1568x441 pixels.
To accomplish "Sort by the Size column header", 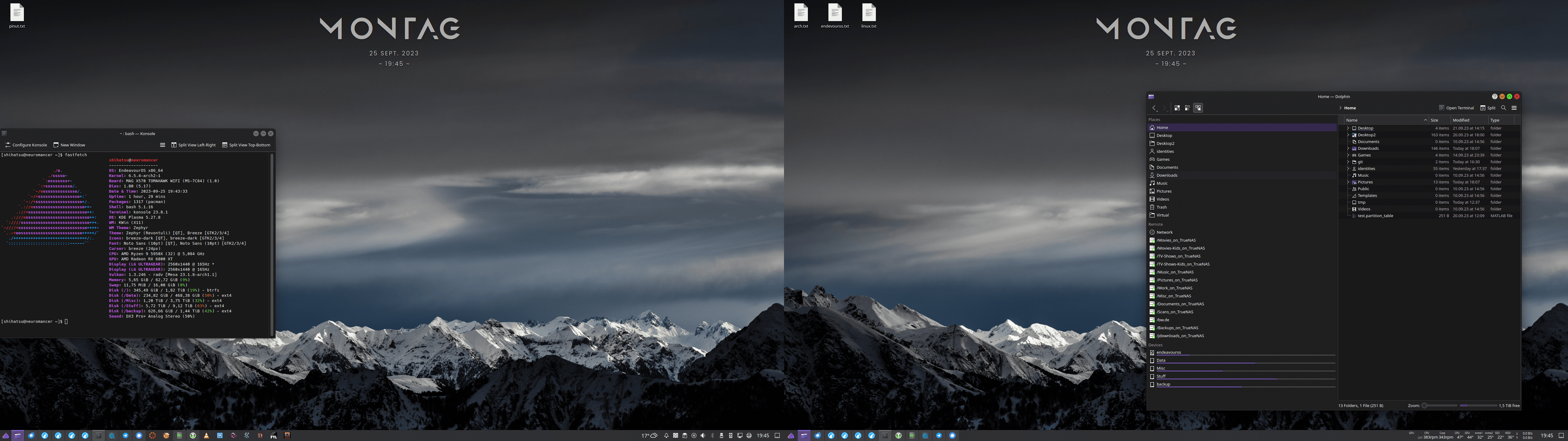I will coord(1440,120).
